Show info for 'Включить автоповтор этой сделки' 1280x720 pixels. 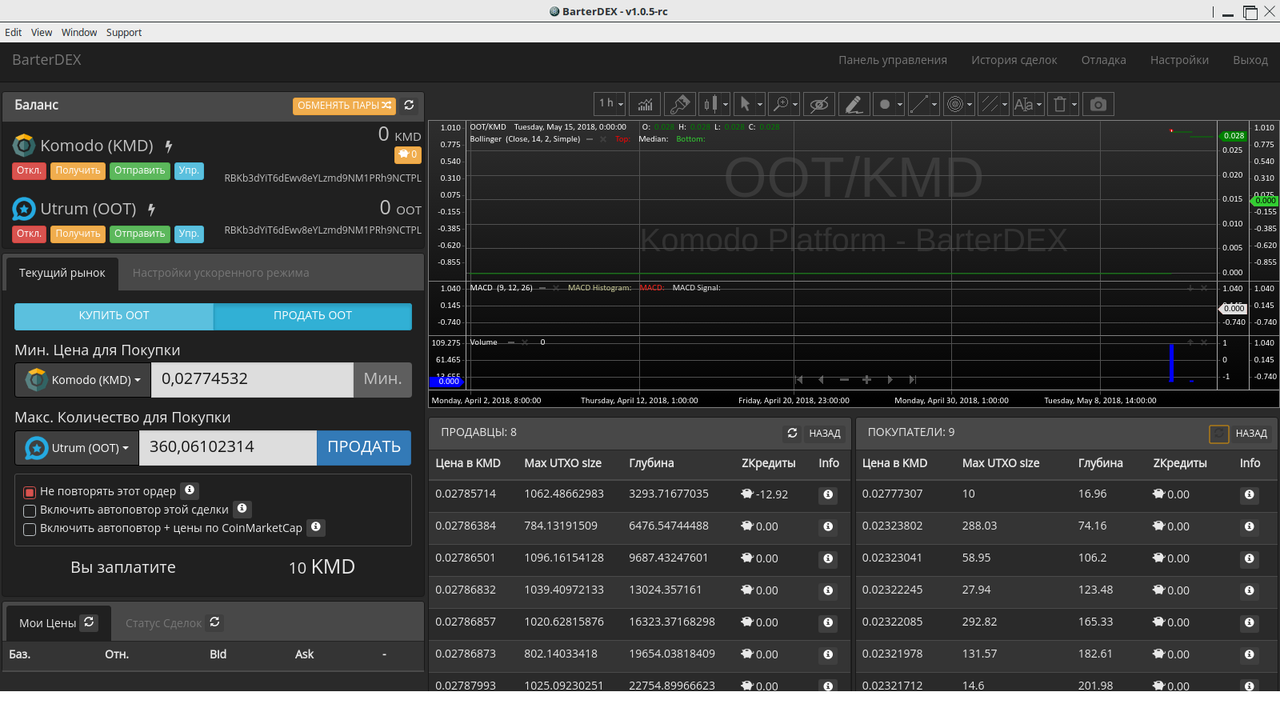[241, 509]
